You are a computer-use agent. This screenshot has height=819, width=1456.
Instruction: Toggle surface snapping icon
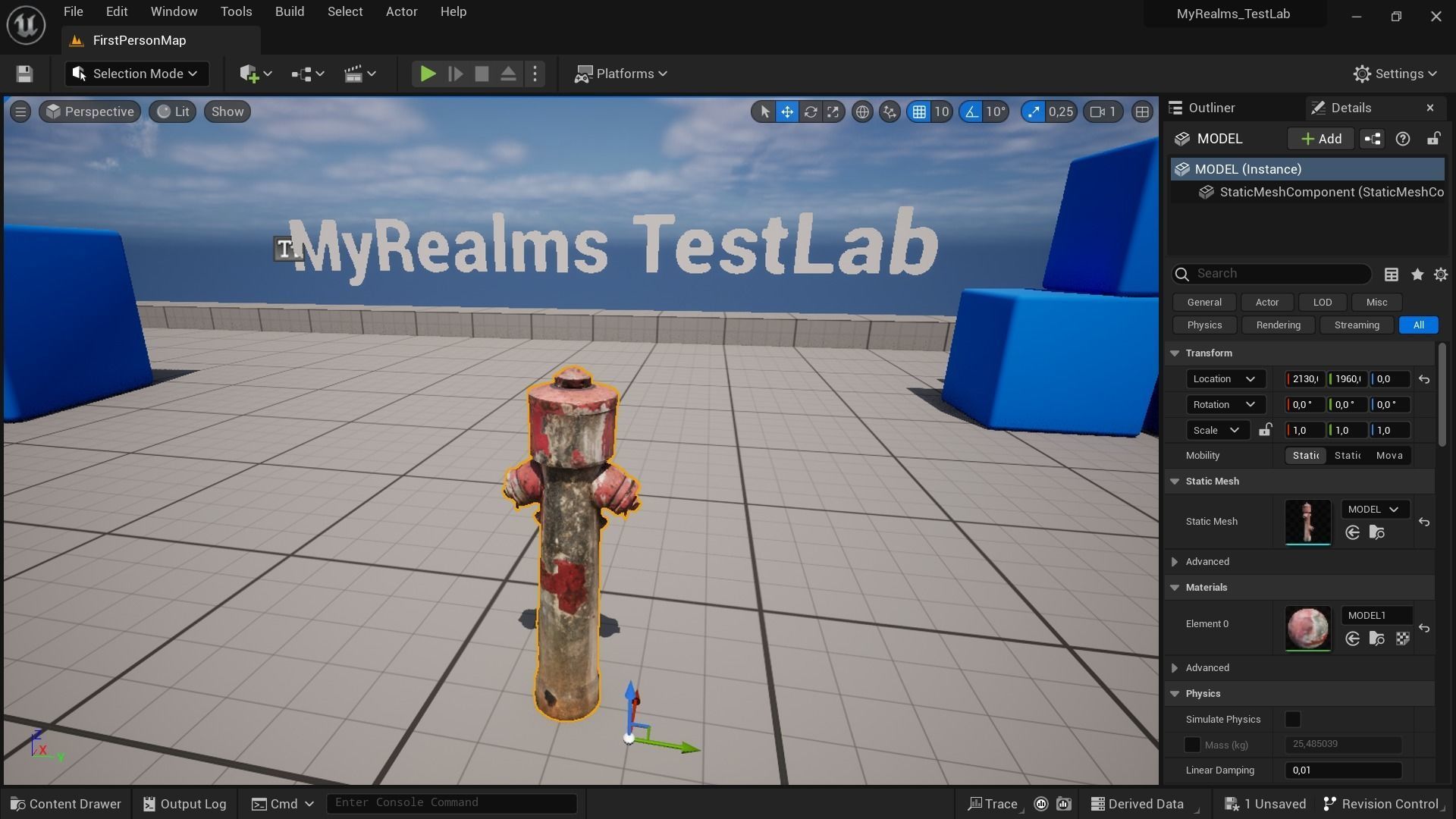pyautogui.click(x=890, y=111)
